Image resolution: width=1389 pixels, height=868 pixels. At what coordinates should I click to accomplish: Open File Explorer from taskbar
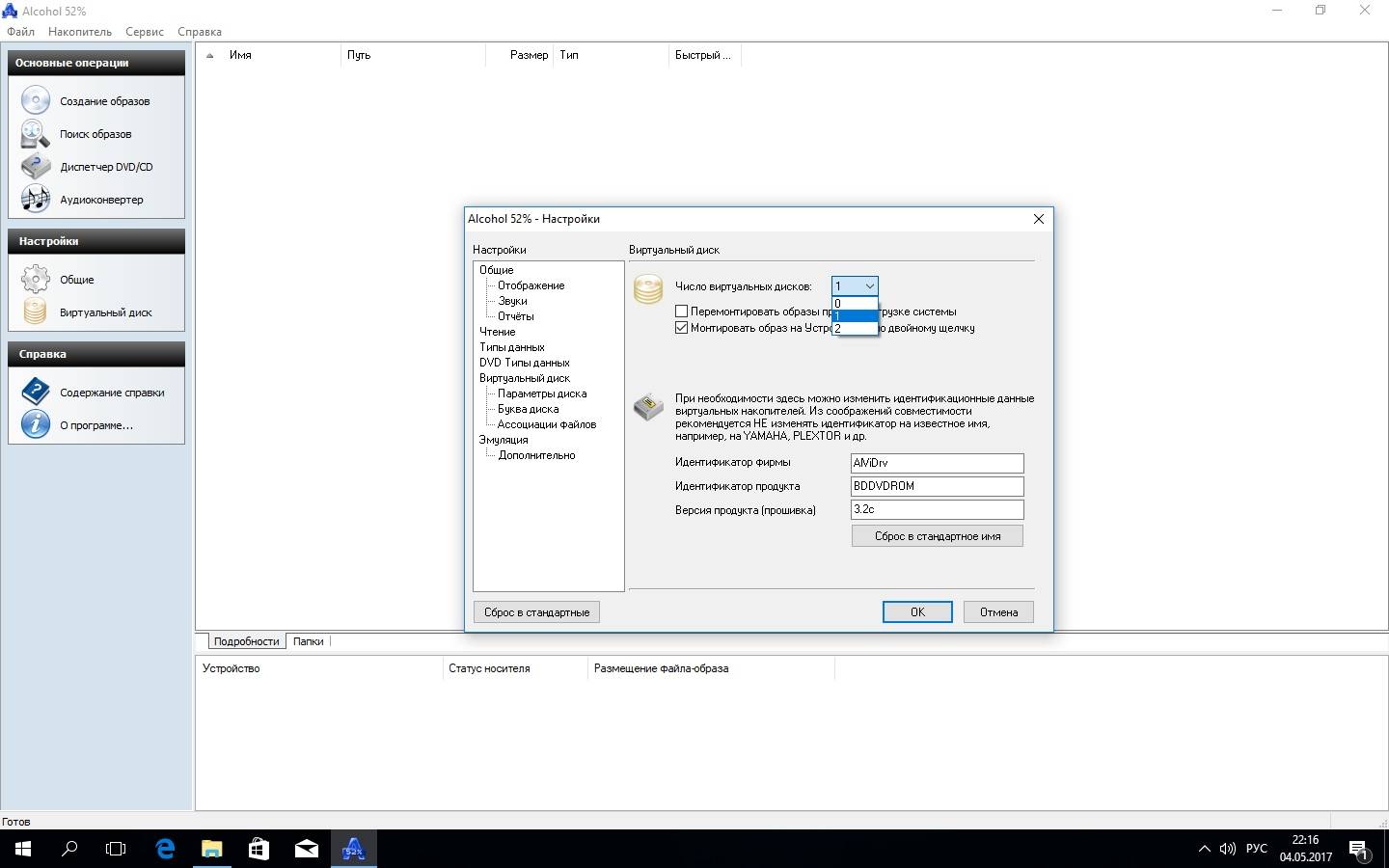pos(211,849)
